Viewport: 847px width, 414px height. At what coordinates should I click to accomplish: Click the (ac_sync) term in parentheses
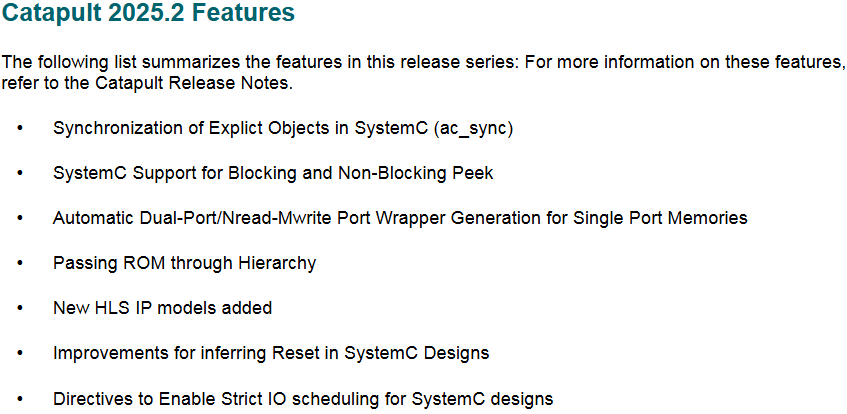pos(473,130)
